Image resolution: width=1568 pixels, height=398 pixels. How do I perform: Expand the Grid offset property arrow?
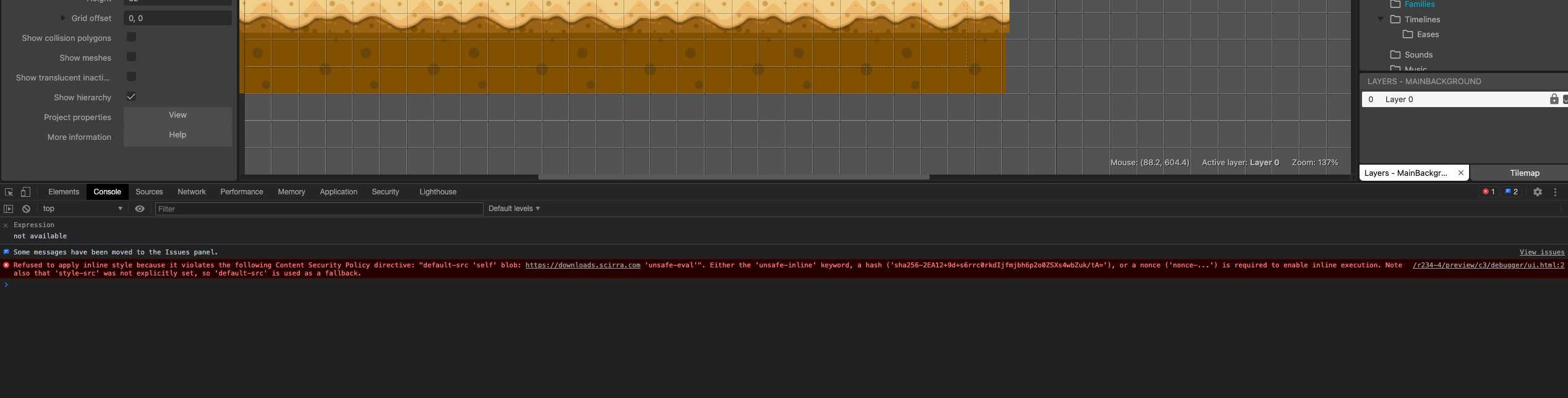click(62, 18)
